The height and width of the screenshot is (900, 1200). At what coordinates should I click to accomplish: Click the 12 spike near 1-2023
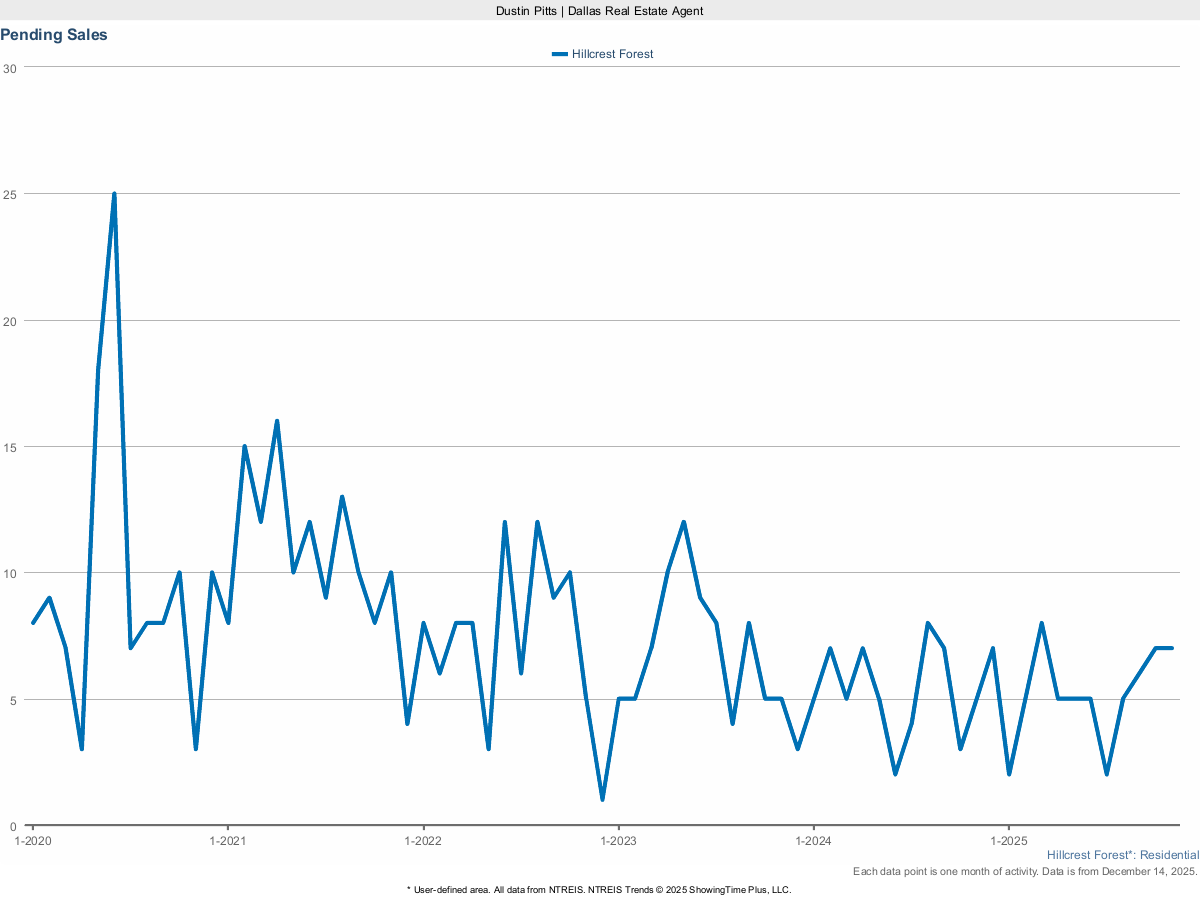pyautogui.click(x=682, y=521)
